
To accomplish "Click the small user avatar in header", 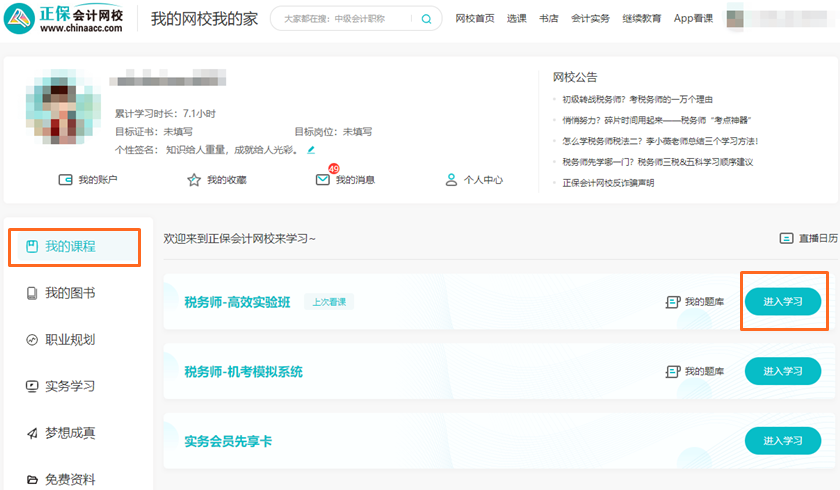I will click(x=735, y=19).
